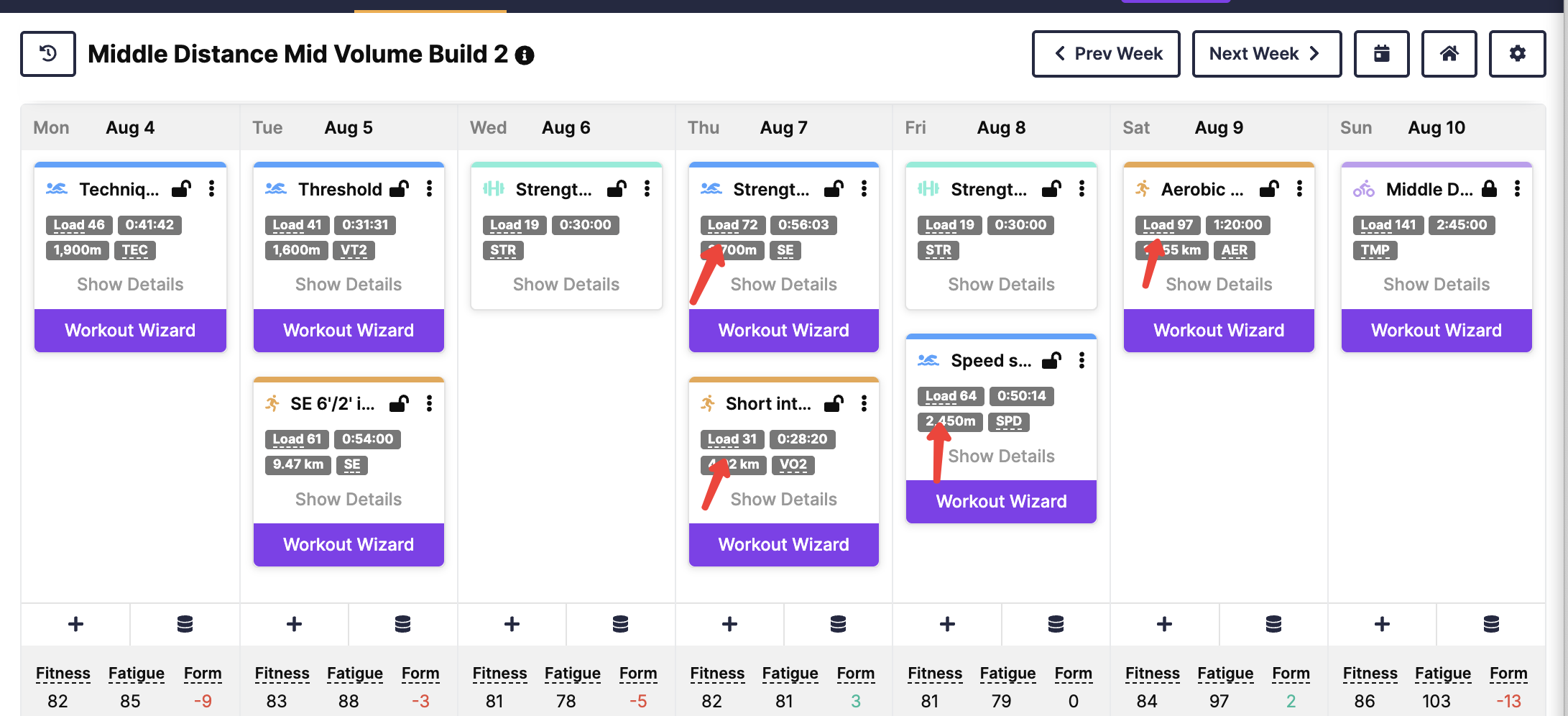The image size is (1568, 716).
Task: Navigate to Prev Week
Action: pos(1106,54)
